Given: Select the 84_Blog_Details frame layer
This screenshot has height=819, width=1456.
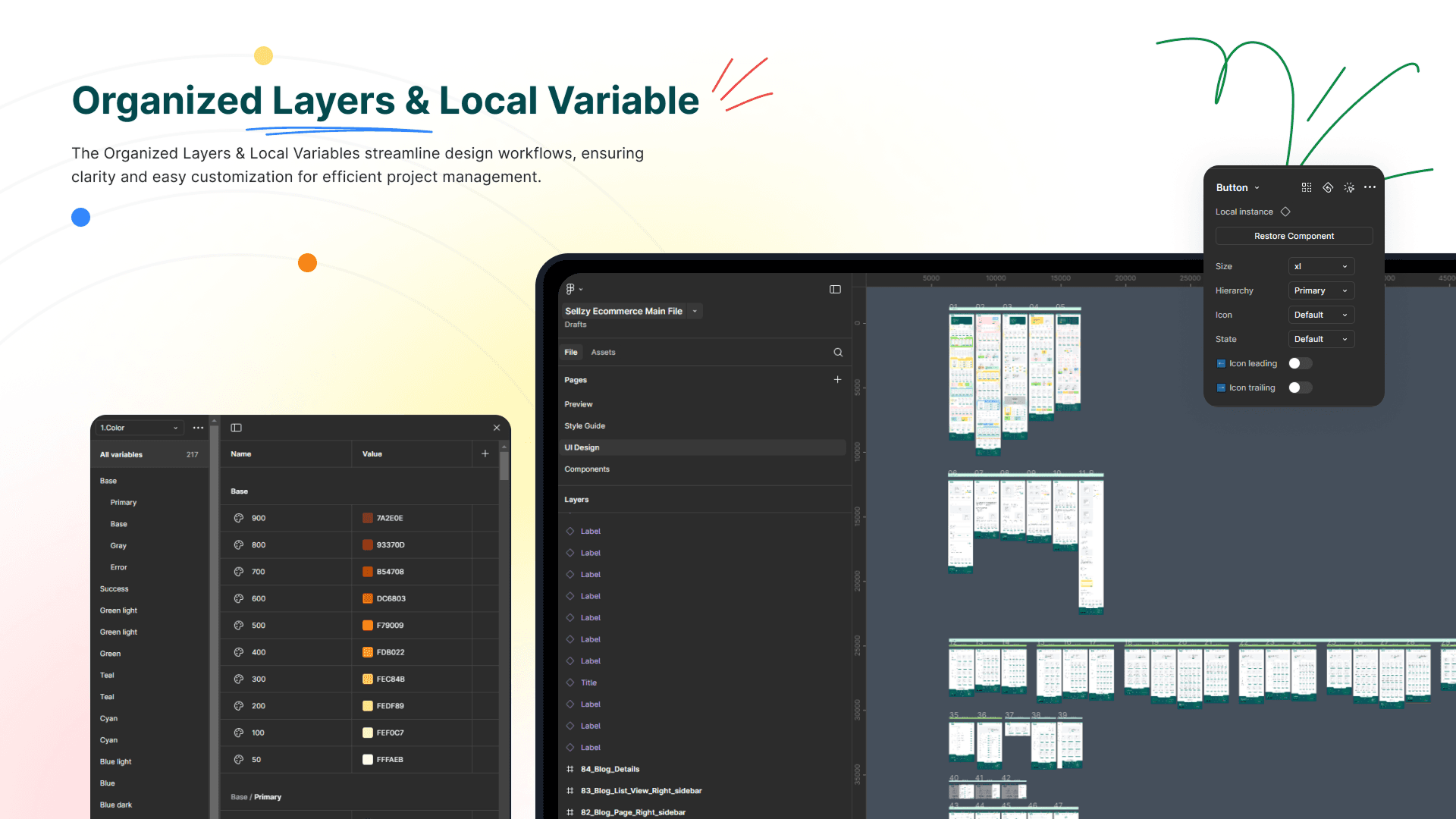Looking at the screenshot, I should point(610,769).
